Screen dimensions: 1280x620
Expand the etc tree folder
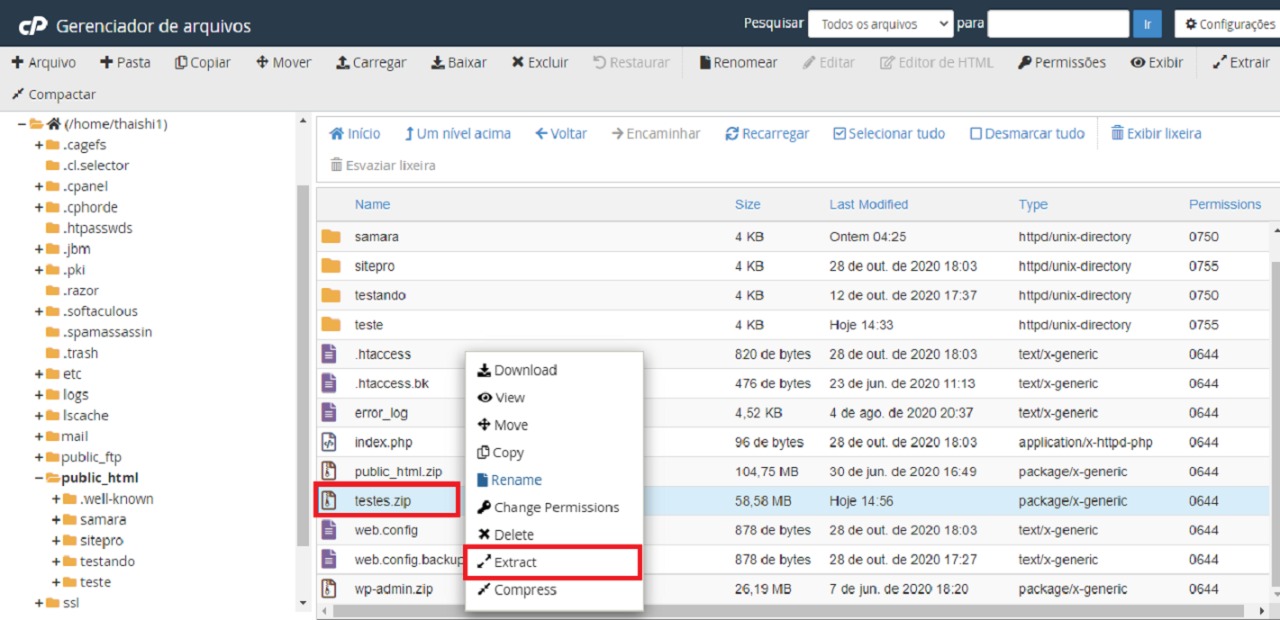tap(39, 374)
